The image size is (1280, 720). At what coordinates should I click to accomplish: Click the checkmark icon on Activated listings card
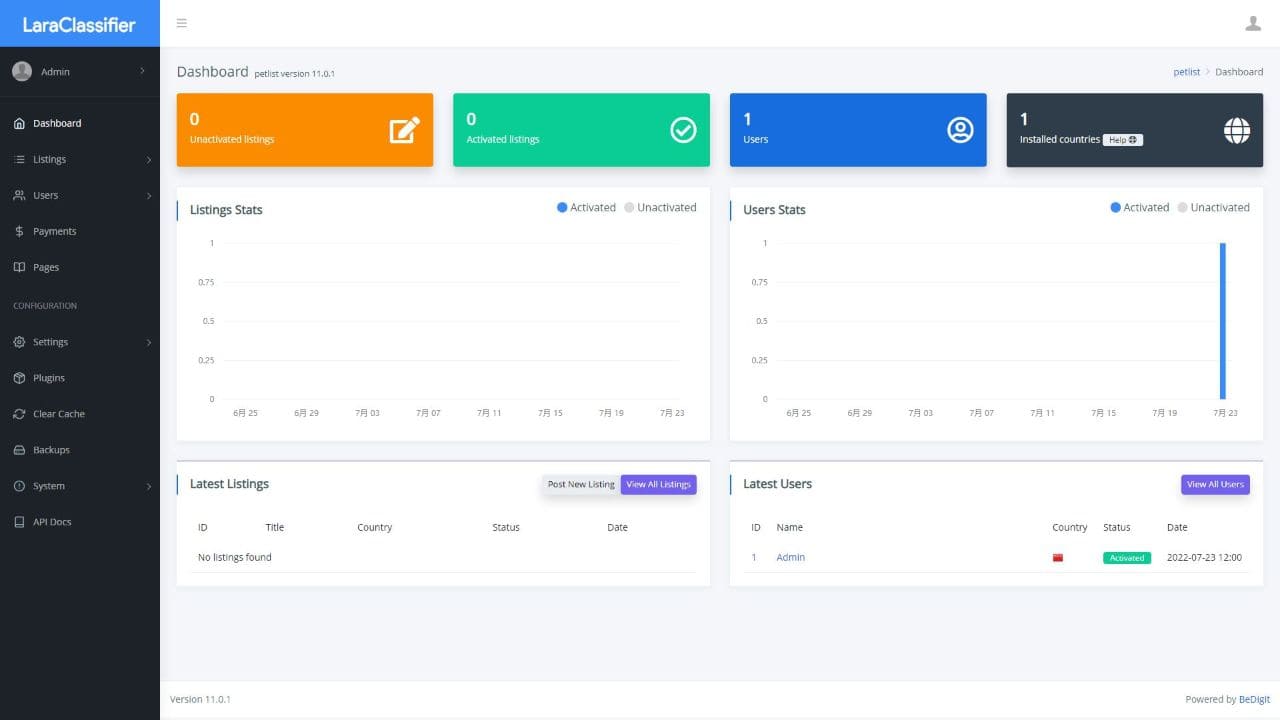tap(683, 130)
